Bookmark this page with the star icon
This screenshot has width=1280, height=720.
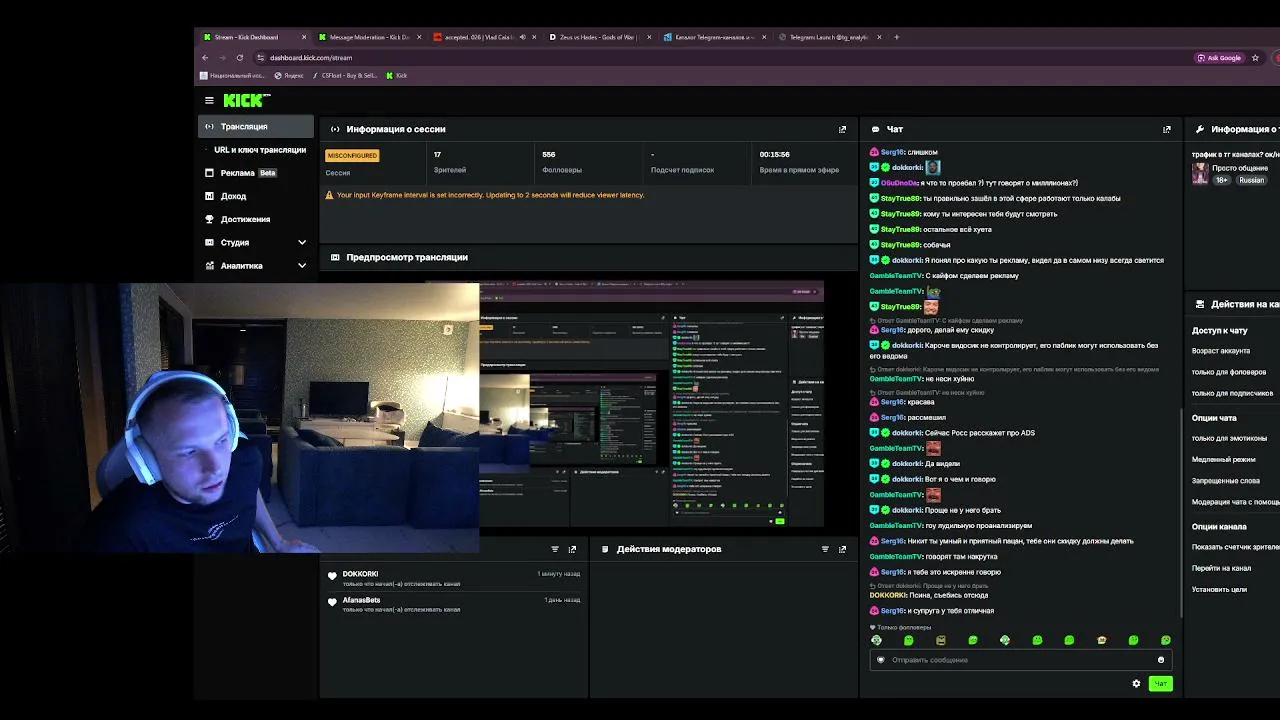[x=1255, y=58]
